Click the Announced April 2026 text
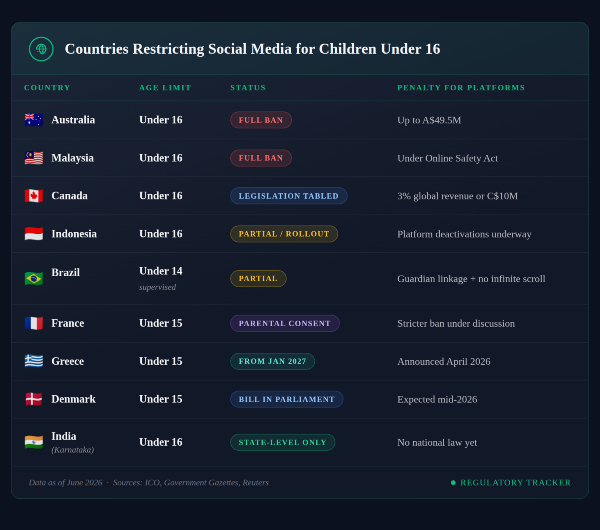 pos(444,361)
